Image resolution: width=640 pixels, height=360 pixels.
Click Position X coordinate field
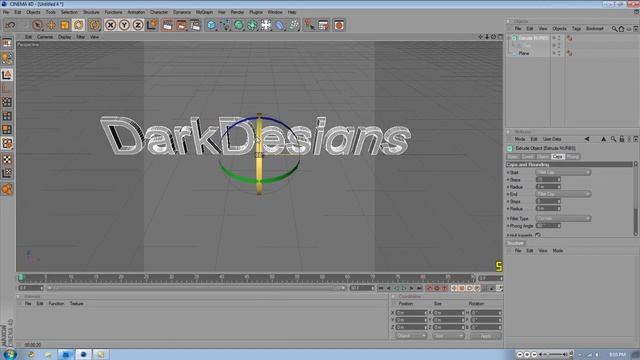click(411, 313)
